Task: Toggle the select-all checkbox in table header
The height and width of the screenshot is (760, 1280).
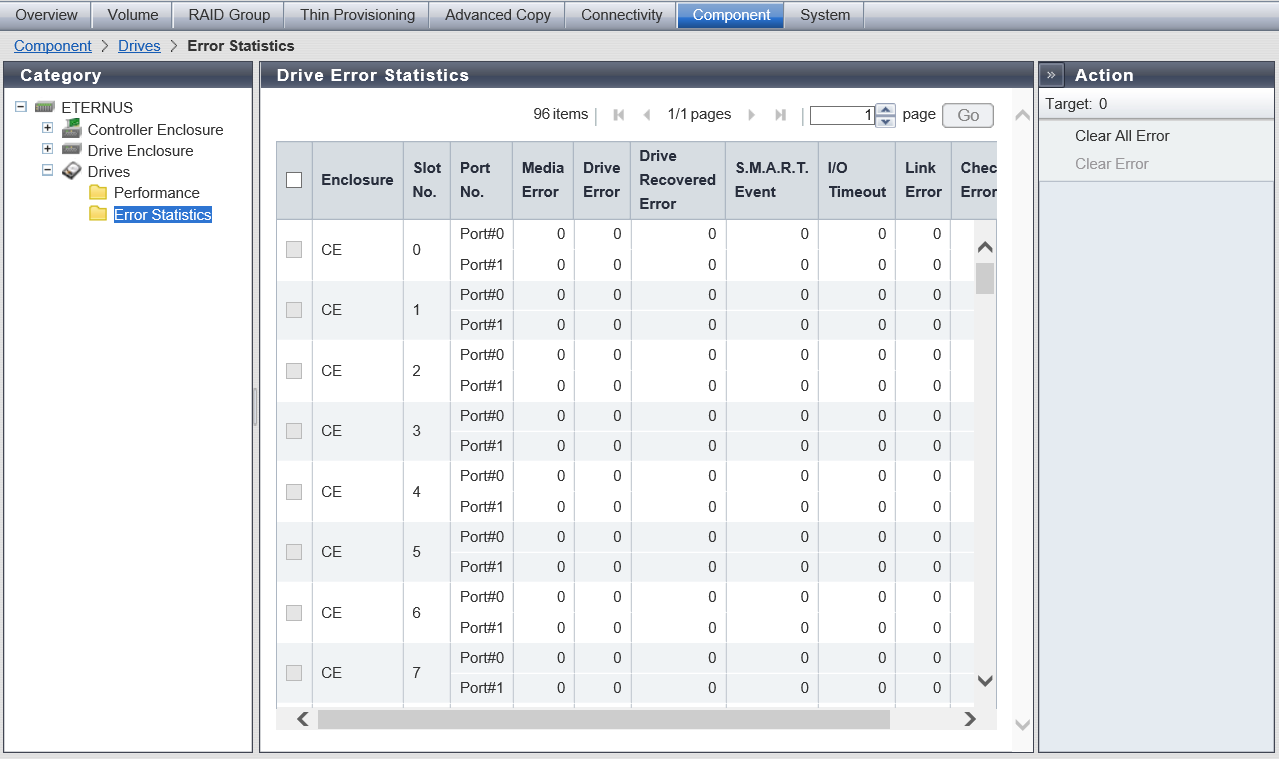Action: click(294, 180)
